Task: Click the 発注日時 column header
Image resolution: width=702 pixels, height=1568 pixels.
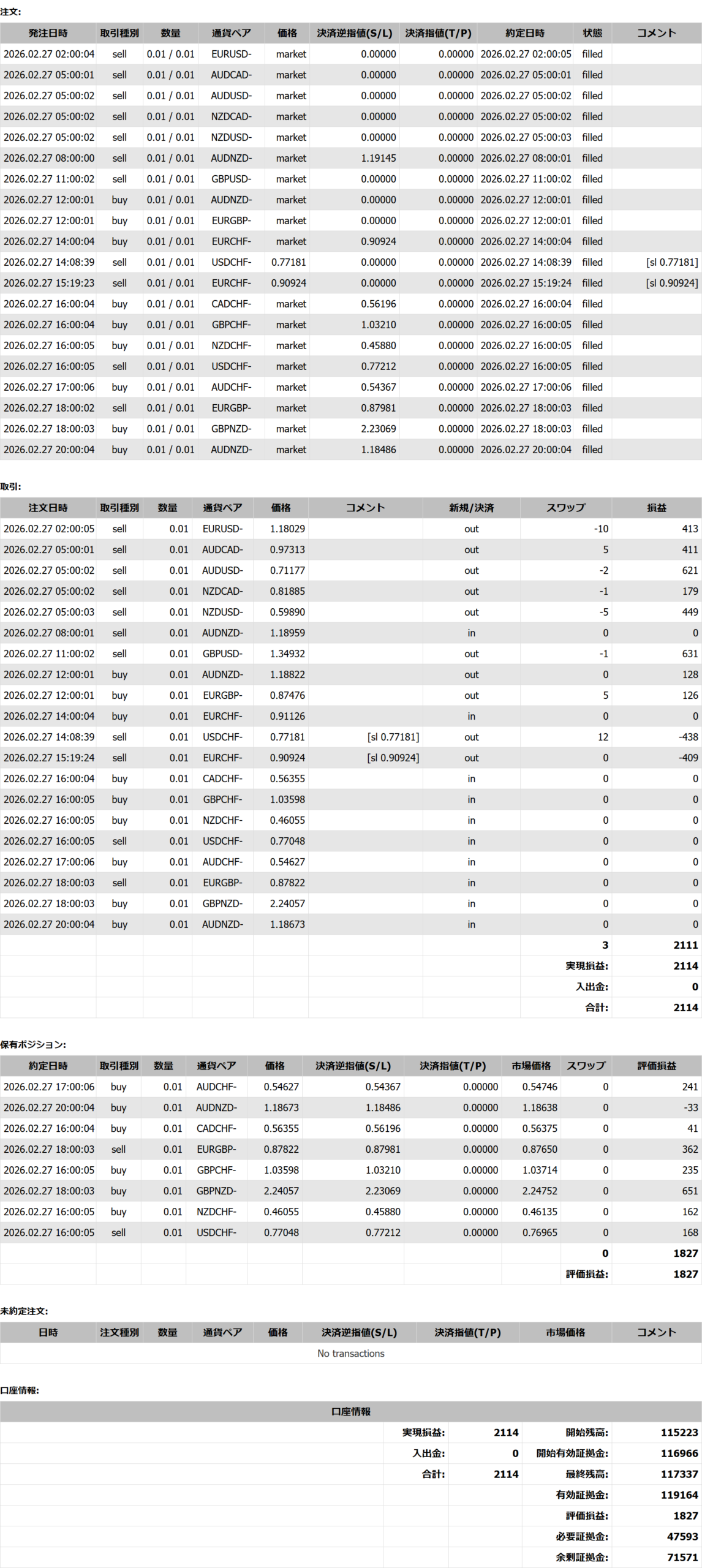Action: click(48, 33)
